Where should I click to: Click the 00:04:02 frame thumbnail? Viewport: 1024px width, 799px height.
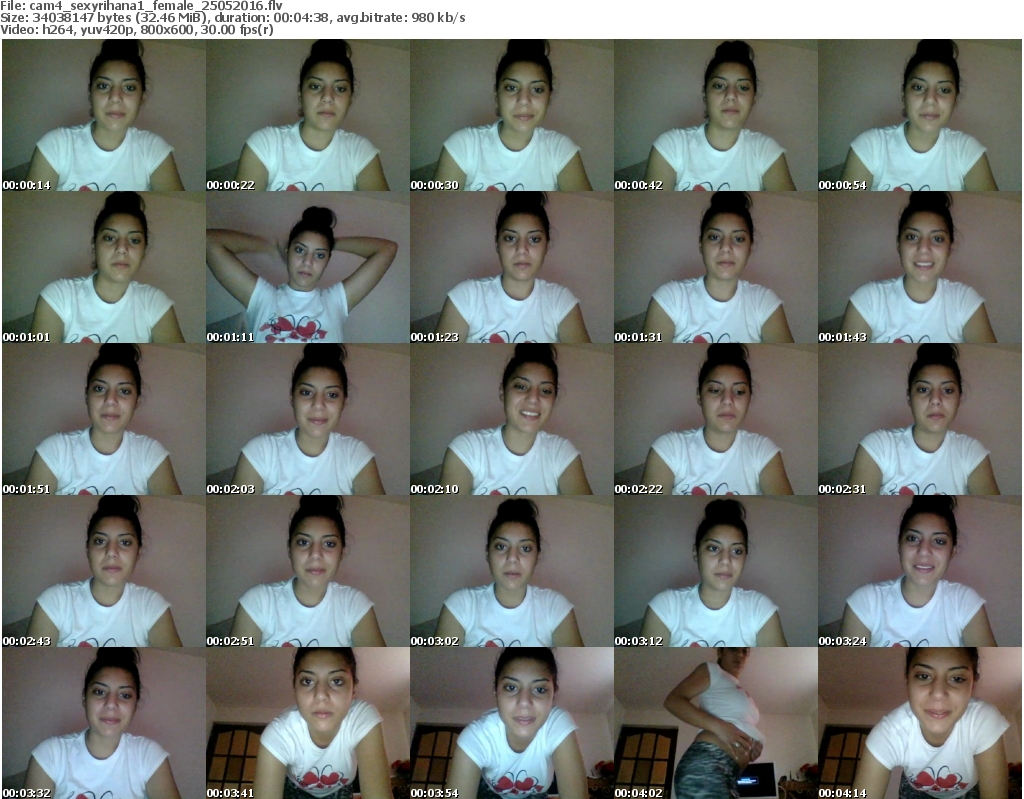(716, 723)
